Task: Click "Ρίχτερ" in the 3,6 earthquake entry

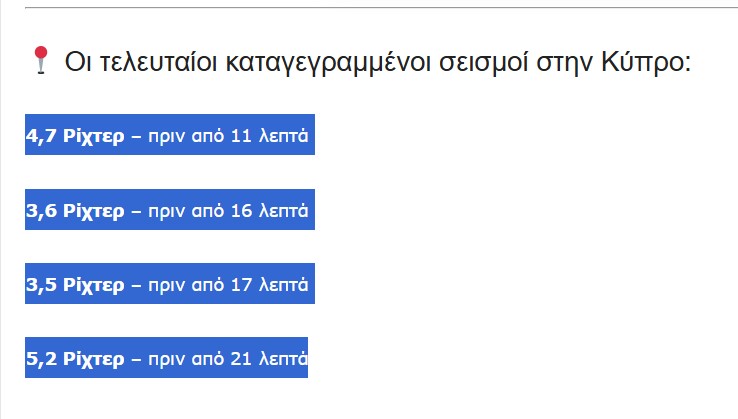Action: pos(93,210)
